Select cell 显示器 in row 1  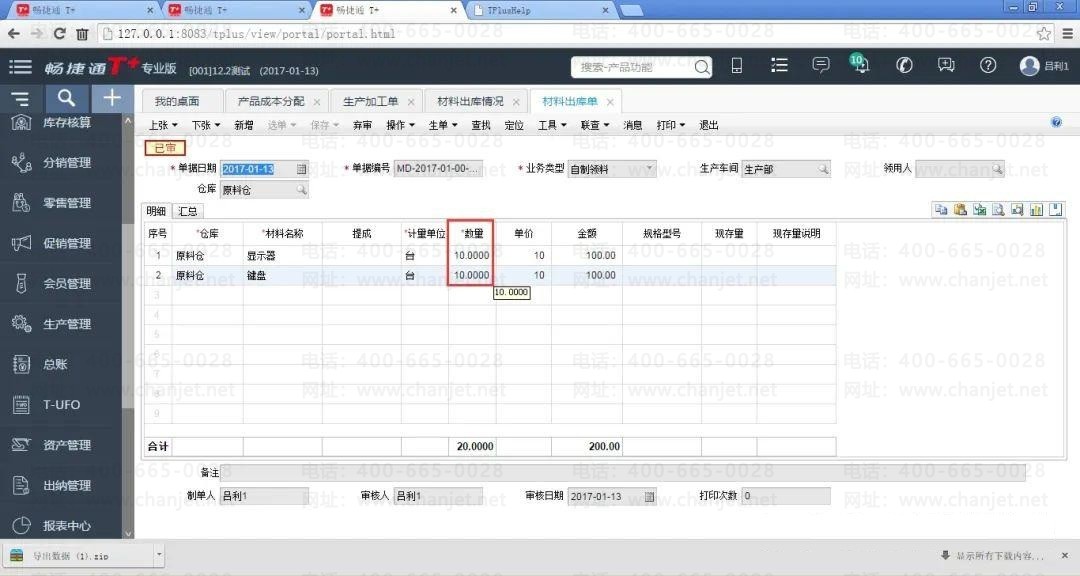click(x=282, y=255)
